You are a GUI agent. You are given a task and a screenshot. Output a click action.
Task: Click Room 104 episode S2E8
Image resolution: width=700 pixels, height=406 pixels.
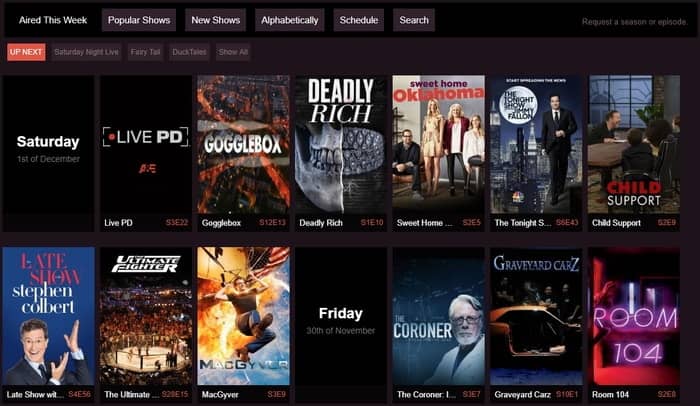pos(667,394)
